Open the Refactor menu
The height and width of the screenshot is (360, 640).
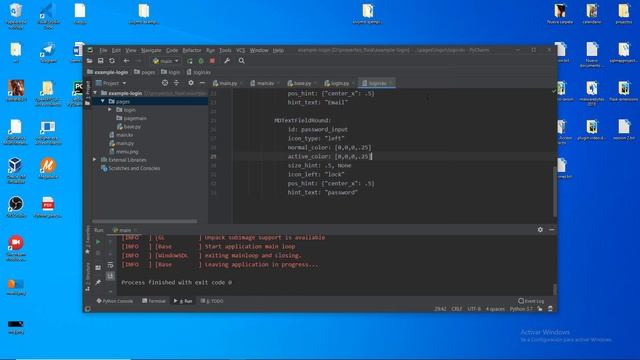(x=192, y=50)
